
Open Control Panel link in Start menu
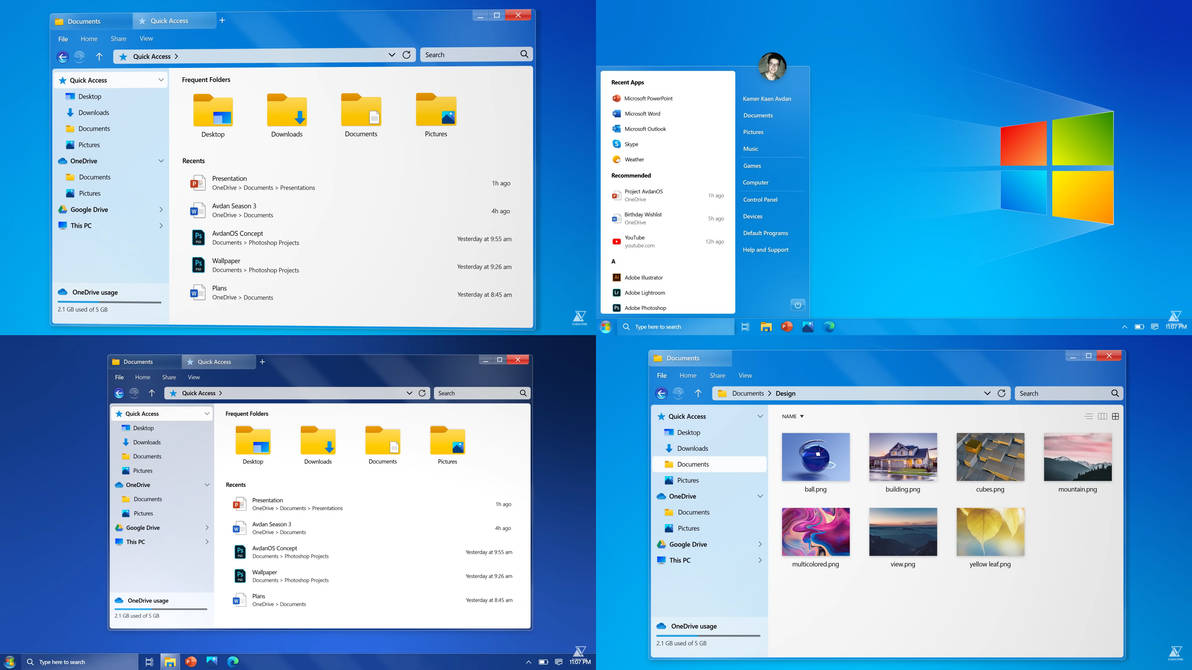click(760, 199)
